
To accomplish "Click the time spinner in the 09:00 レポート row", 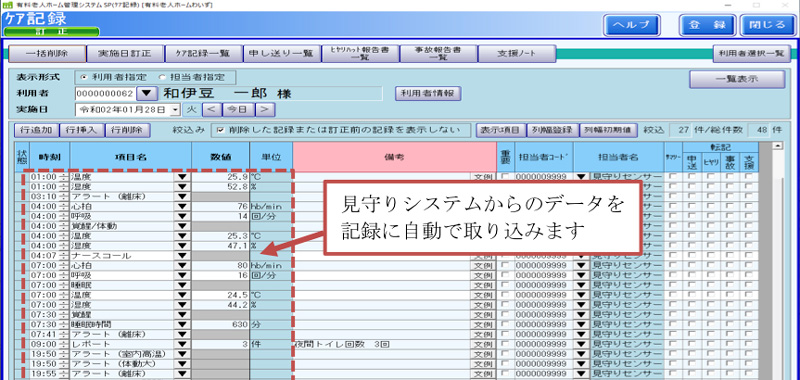I will click(x=63, y=344).
